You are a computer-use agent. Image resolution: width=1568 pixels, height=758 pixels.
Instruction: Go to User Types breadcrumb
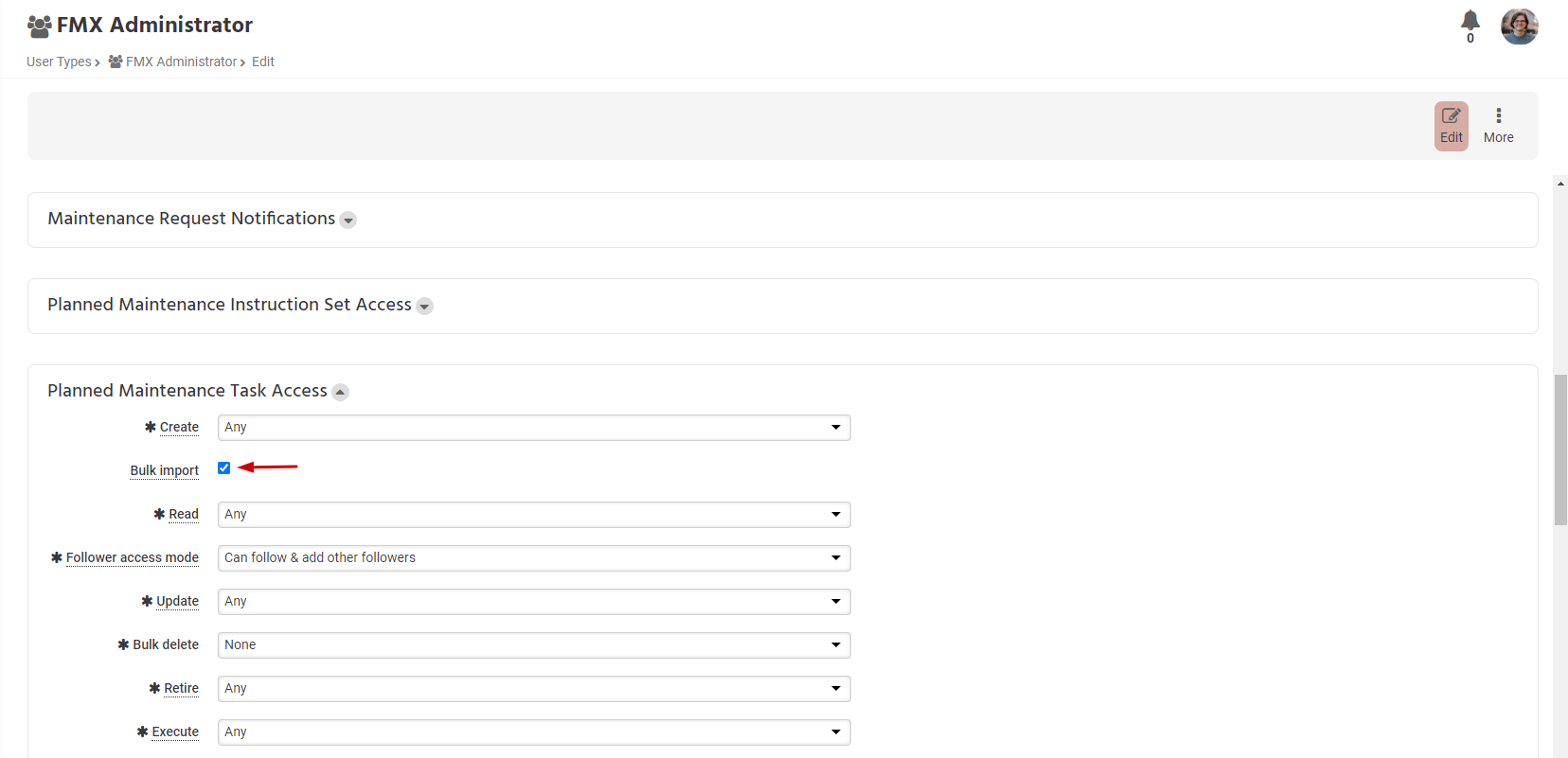tap(59, 62)
